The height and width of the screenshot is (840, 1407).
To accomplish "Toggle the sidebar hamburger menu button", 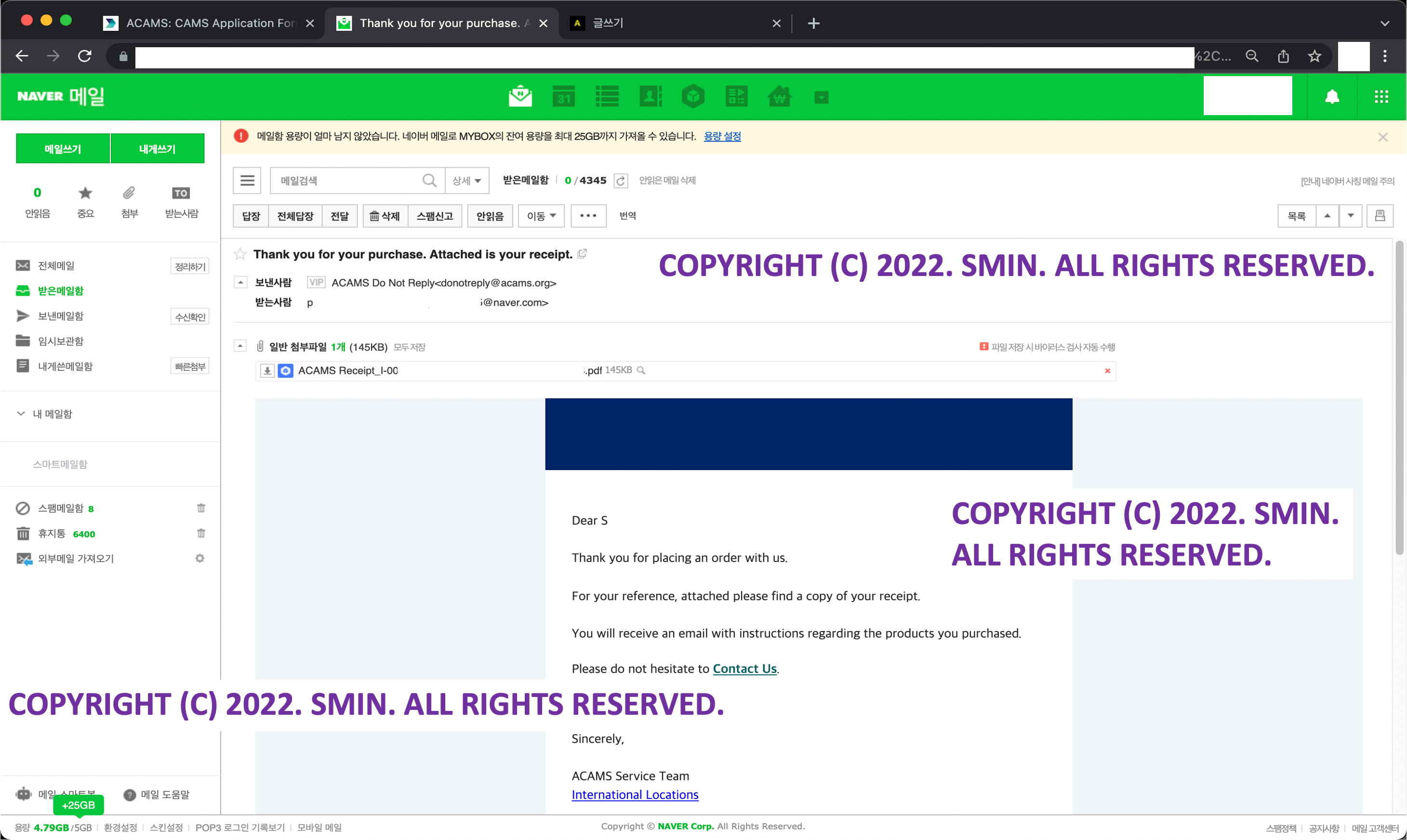I will 247,181.
